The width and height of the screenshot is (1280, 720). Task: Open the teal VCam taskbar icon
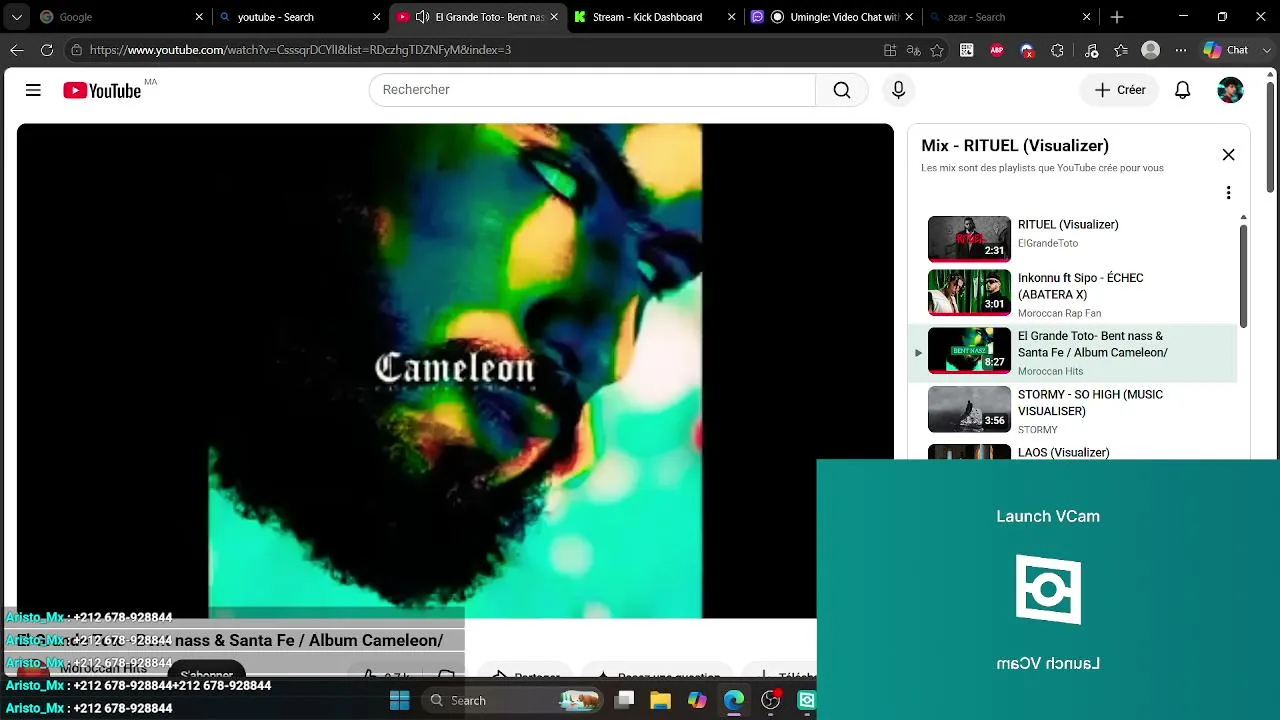tap(806, 700)
